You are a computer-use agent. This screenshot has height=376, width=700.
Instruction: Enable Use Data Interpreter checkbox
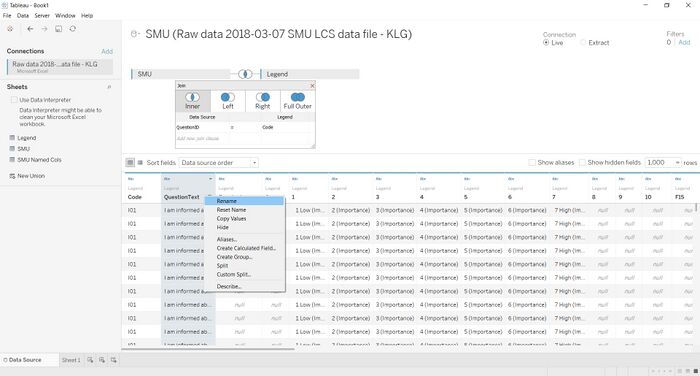14,100
